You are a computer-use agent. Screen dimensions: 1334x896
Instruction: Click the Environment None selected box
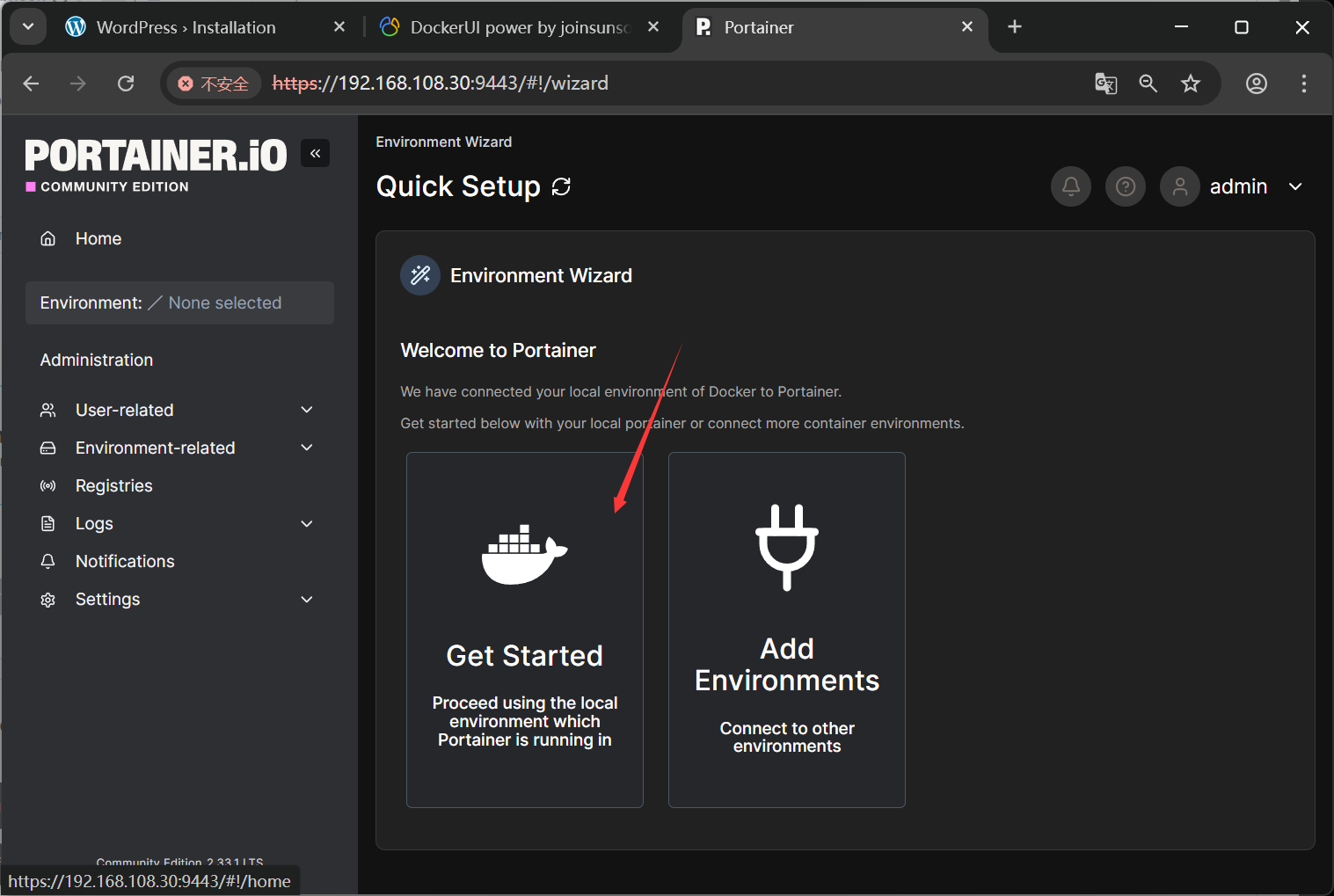pyautogui.click(x=179, y=302)
